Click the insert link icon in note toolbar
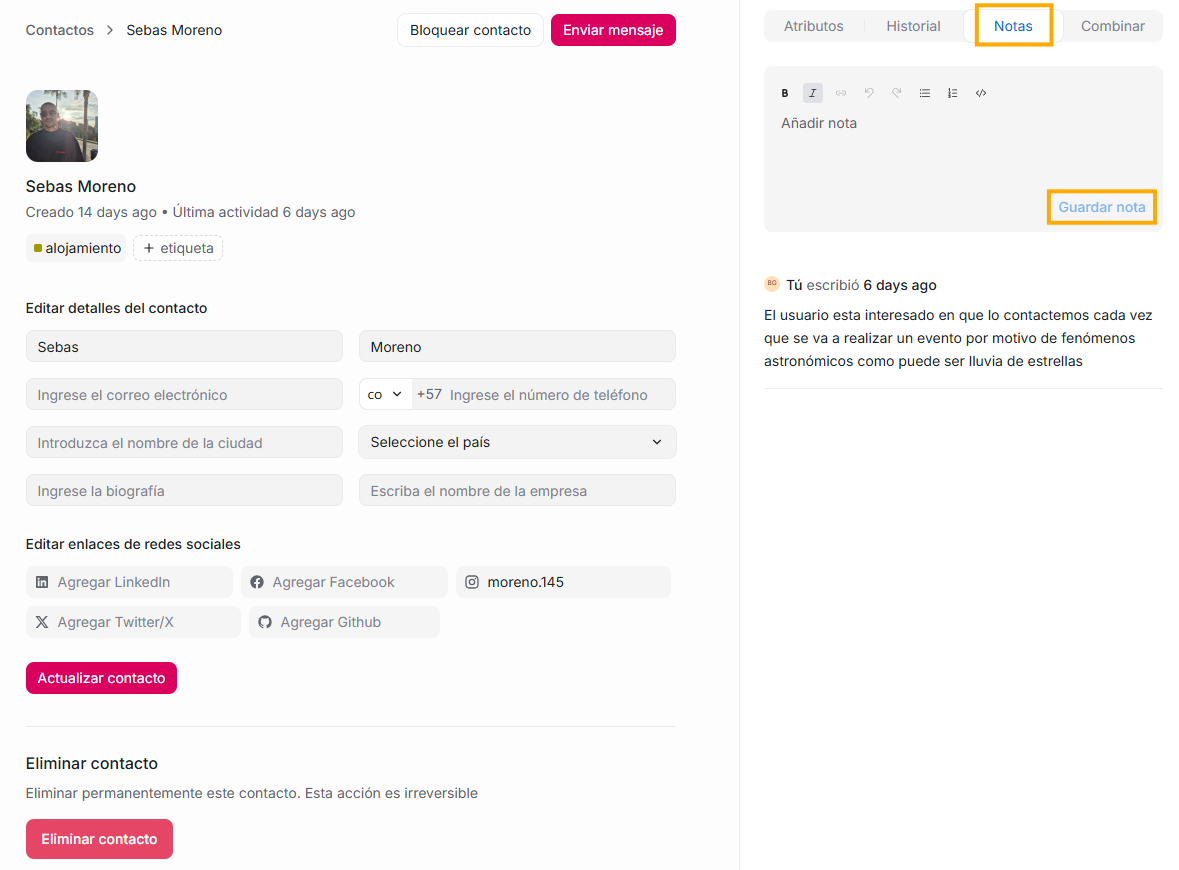 coord(841,93)
